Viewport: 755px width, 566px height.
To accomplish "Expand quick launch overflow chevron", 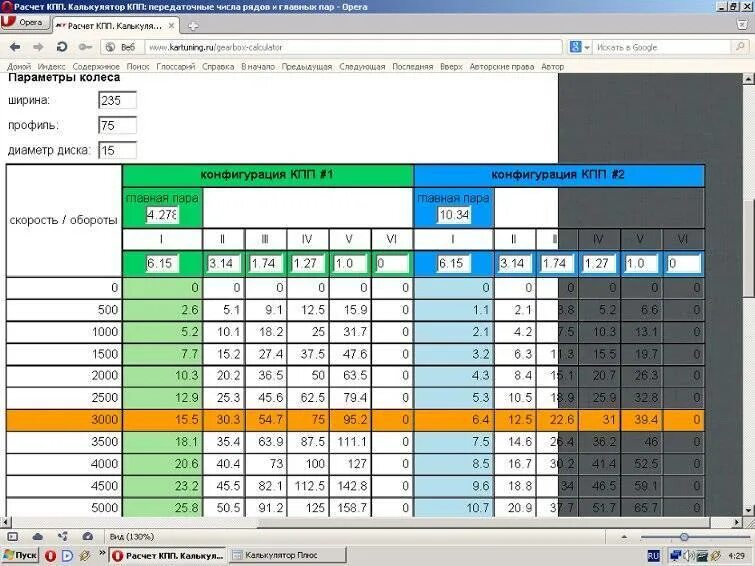I will click(x=102, y=553).
